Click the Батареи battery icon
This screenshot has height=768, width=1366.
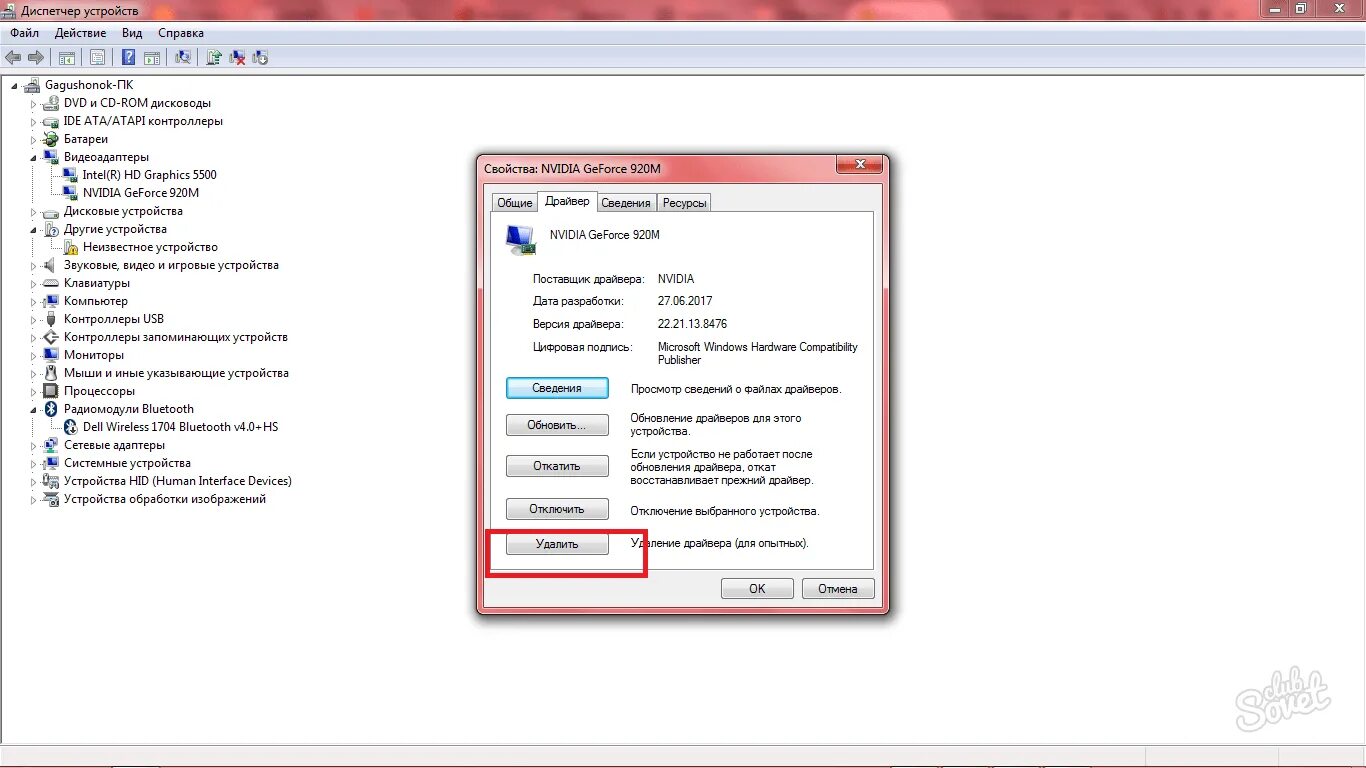[x=51, y=139]
